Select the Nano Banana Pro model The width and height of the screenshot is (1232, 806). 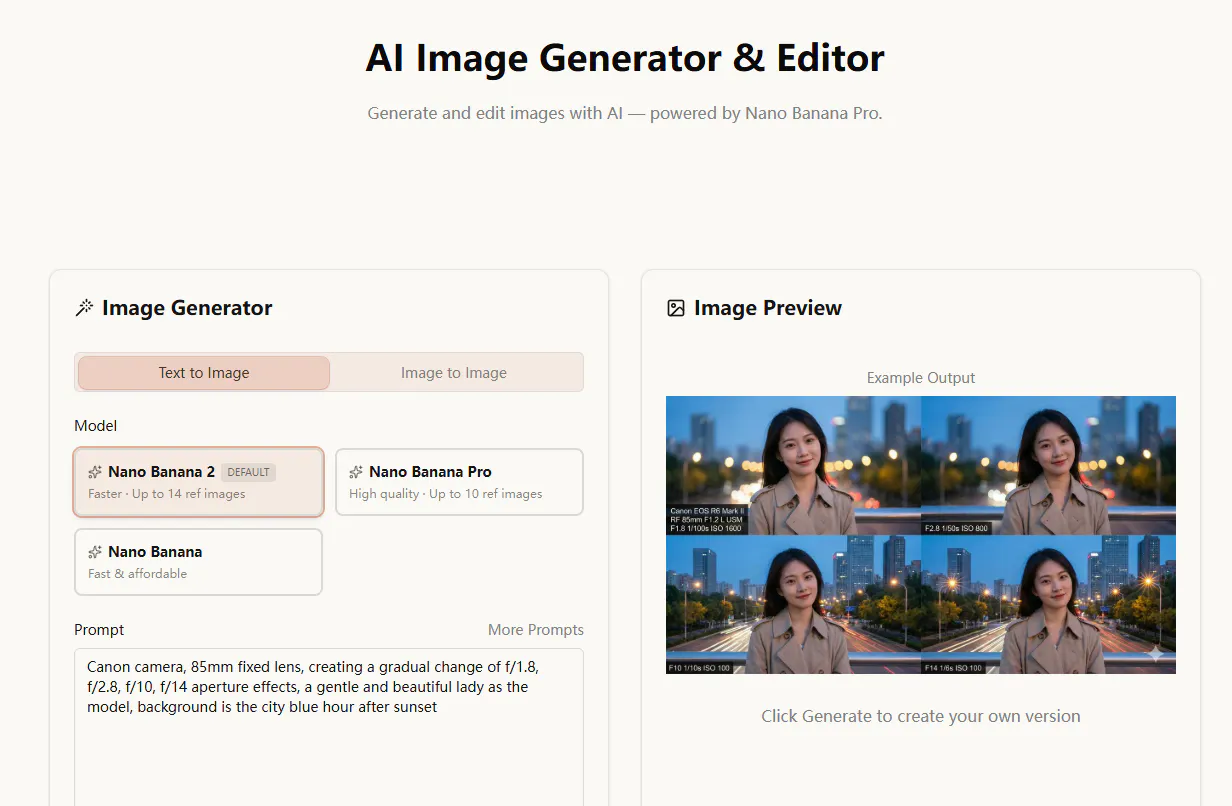pyautogui.click(x=459, y=482)
